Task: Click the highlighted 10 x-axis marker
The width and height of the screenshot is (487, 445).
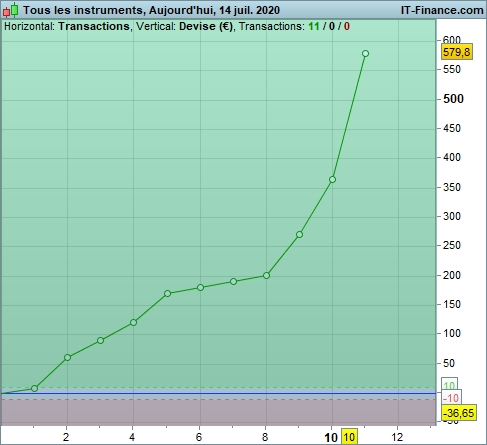Action: point(349,437)
